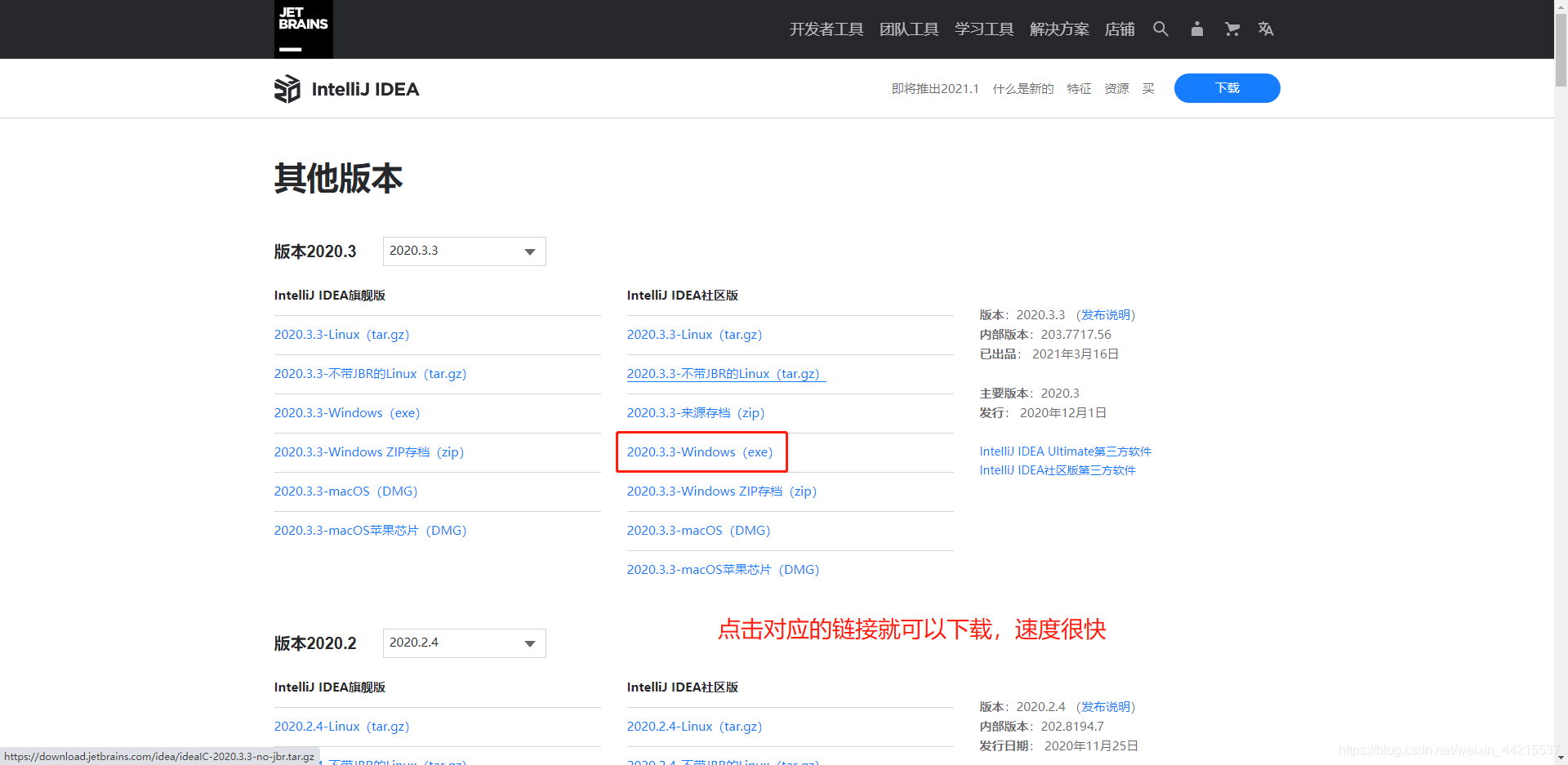This screenshot has width=1568, height=765.
Task: Click the page vertical scrollbar thumb
Action: tap(1561, 49)
